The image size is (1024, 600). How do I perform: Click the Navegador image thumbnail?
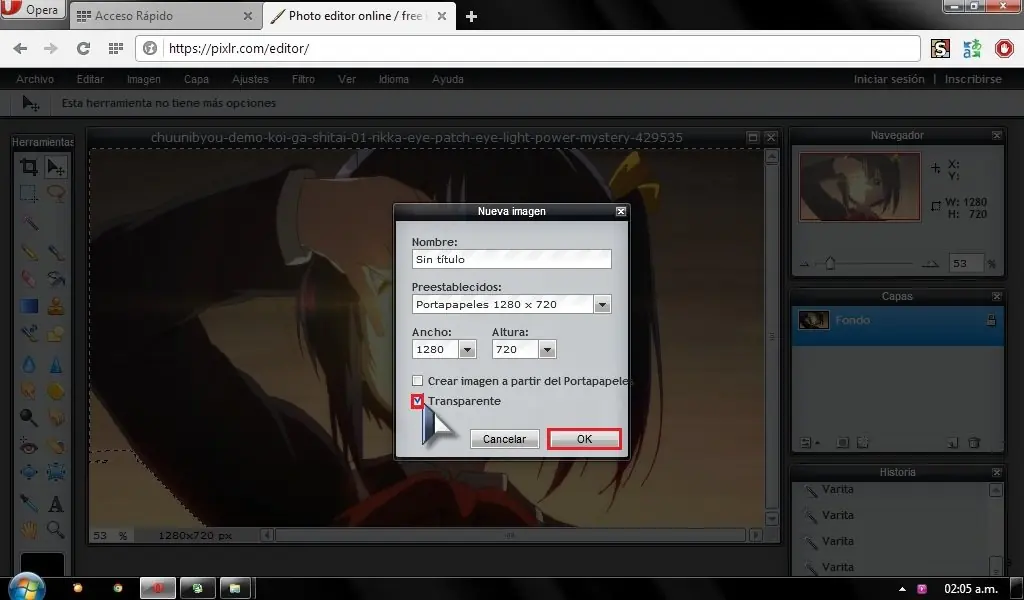[x=860, y=187]
